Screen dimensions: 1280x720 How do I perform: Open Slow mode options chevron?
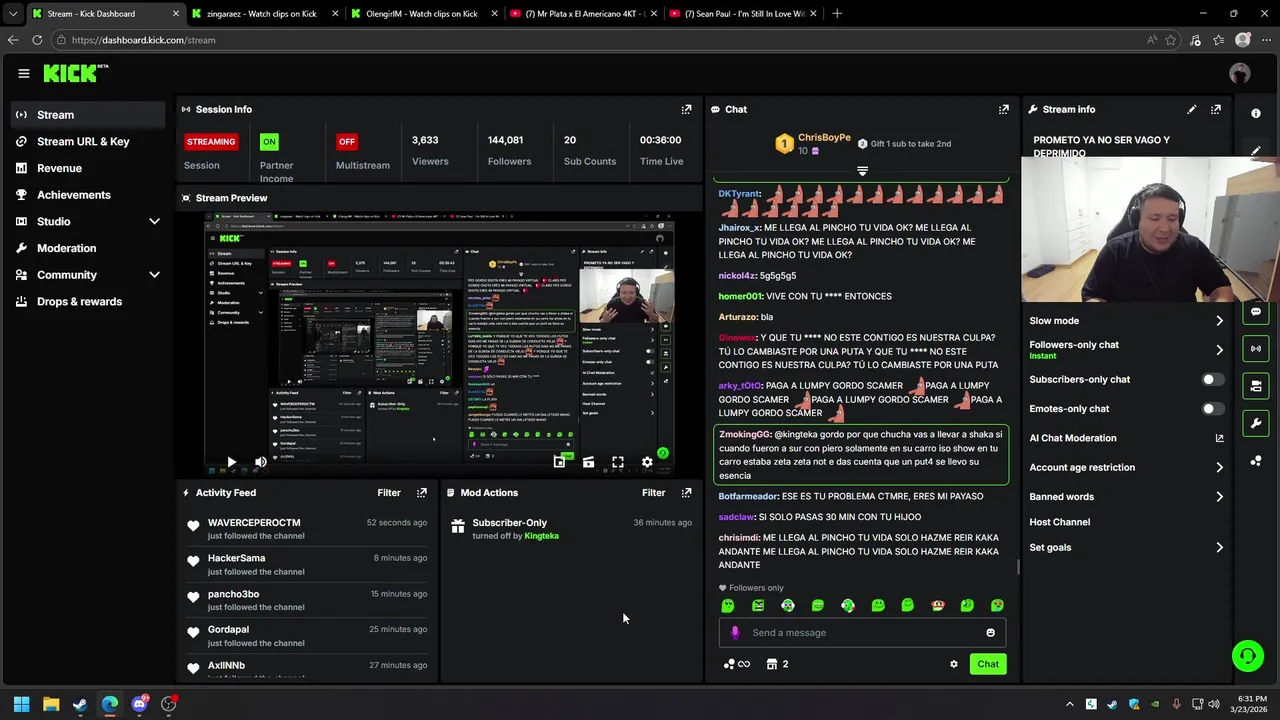coord(1219,321)
